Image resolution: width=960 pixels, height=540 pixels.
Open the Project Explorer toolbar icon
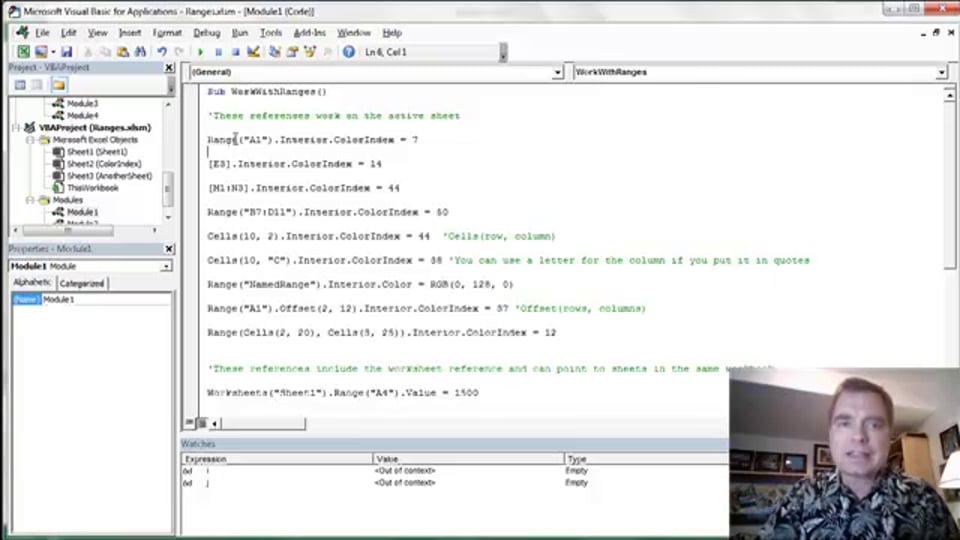pyautogui.click(x=274, y=52)
